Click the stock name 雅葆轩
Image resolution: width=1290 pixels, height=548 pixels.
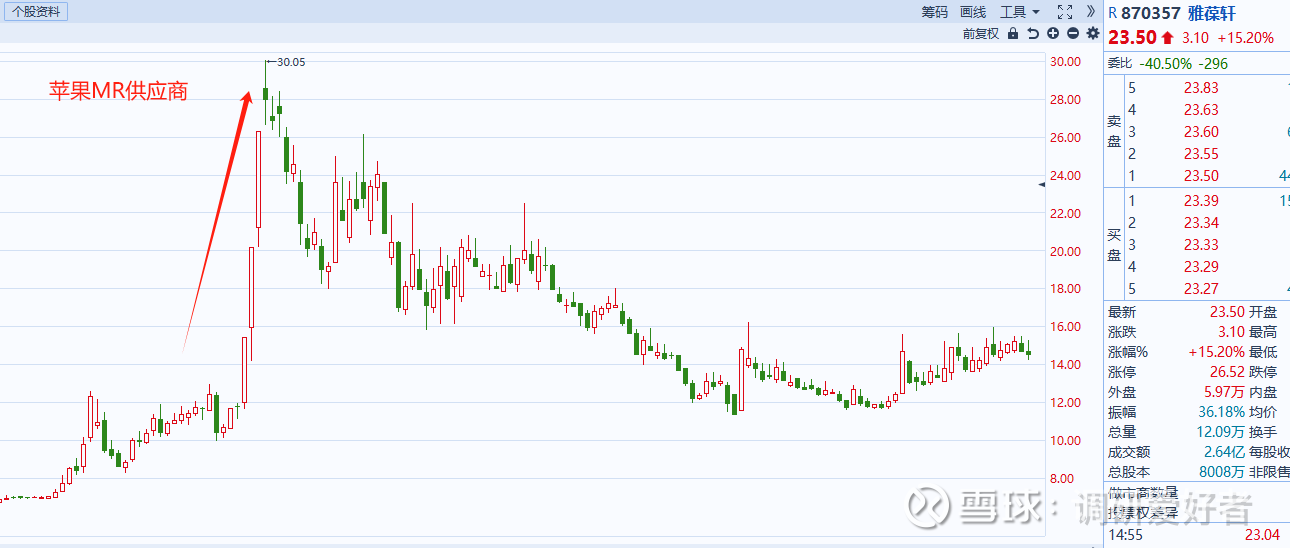point(1211,13)
